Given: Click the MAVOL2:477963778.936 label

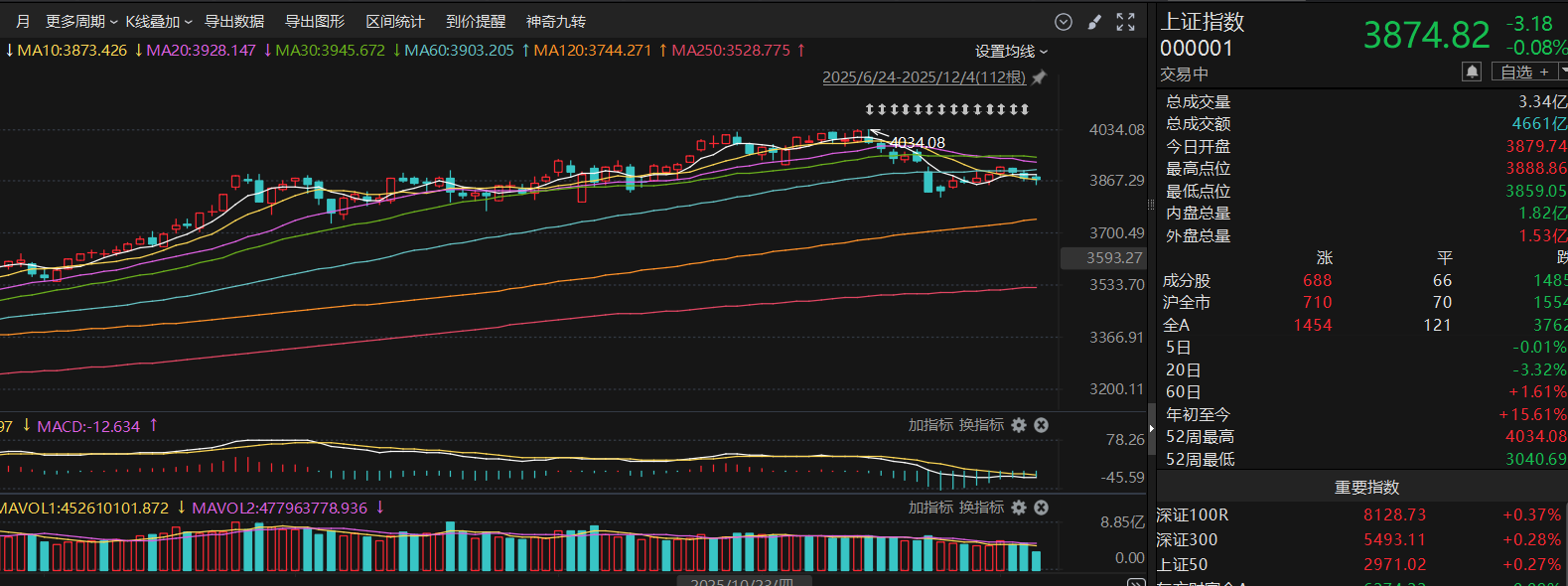Looking at the screenshot, I should pos(279,508).
